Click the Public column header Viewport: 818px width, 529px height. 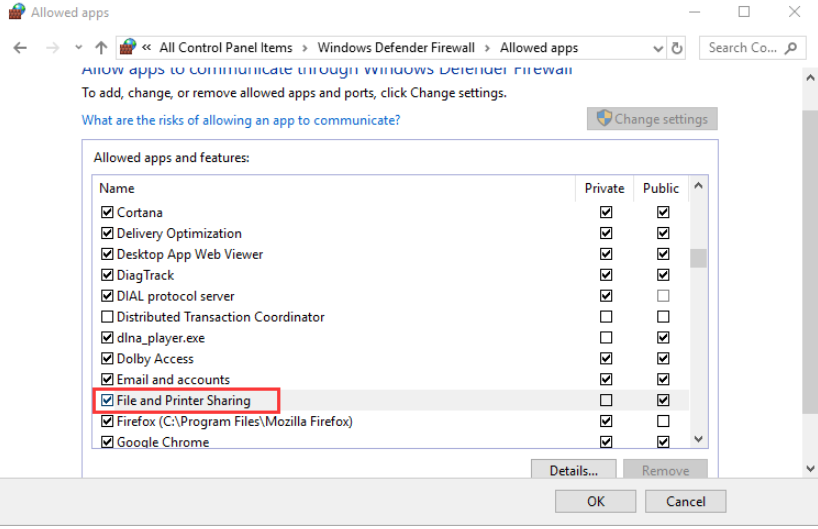tap(661, 188)
